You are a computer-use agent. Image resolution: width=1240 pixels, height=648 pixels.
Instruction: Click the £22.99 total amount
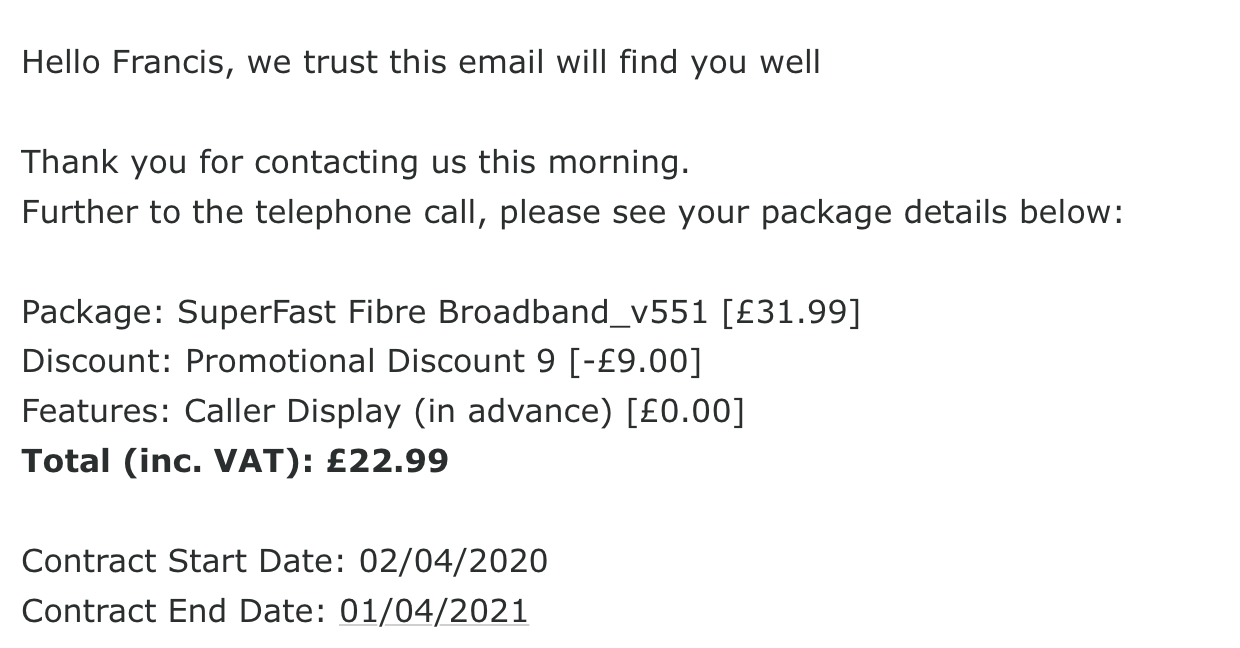pyautogui.click(x=388, y=462)
